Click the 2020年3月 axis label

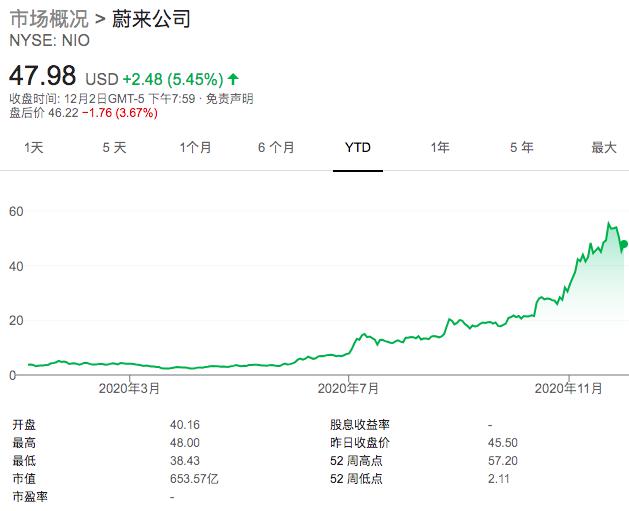[129, 388]
